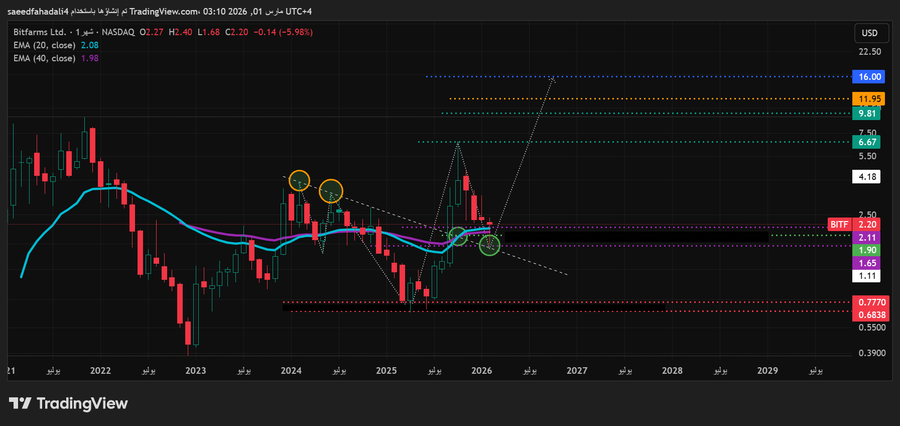Click the 2023 label on the time axis
Image resolution: width=900 pixels, height=426 pixels.
[196, 371]
